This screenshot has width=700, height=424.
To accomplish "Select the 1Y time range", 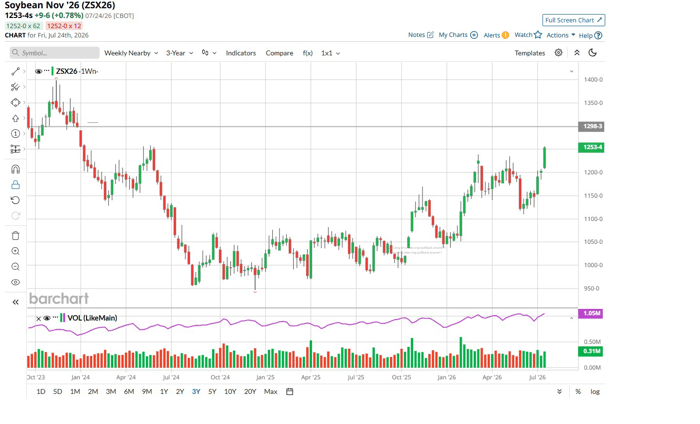I will (164, 391).
